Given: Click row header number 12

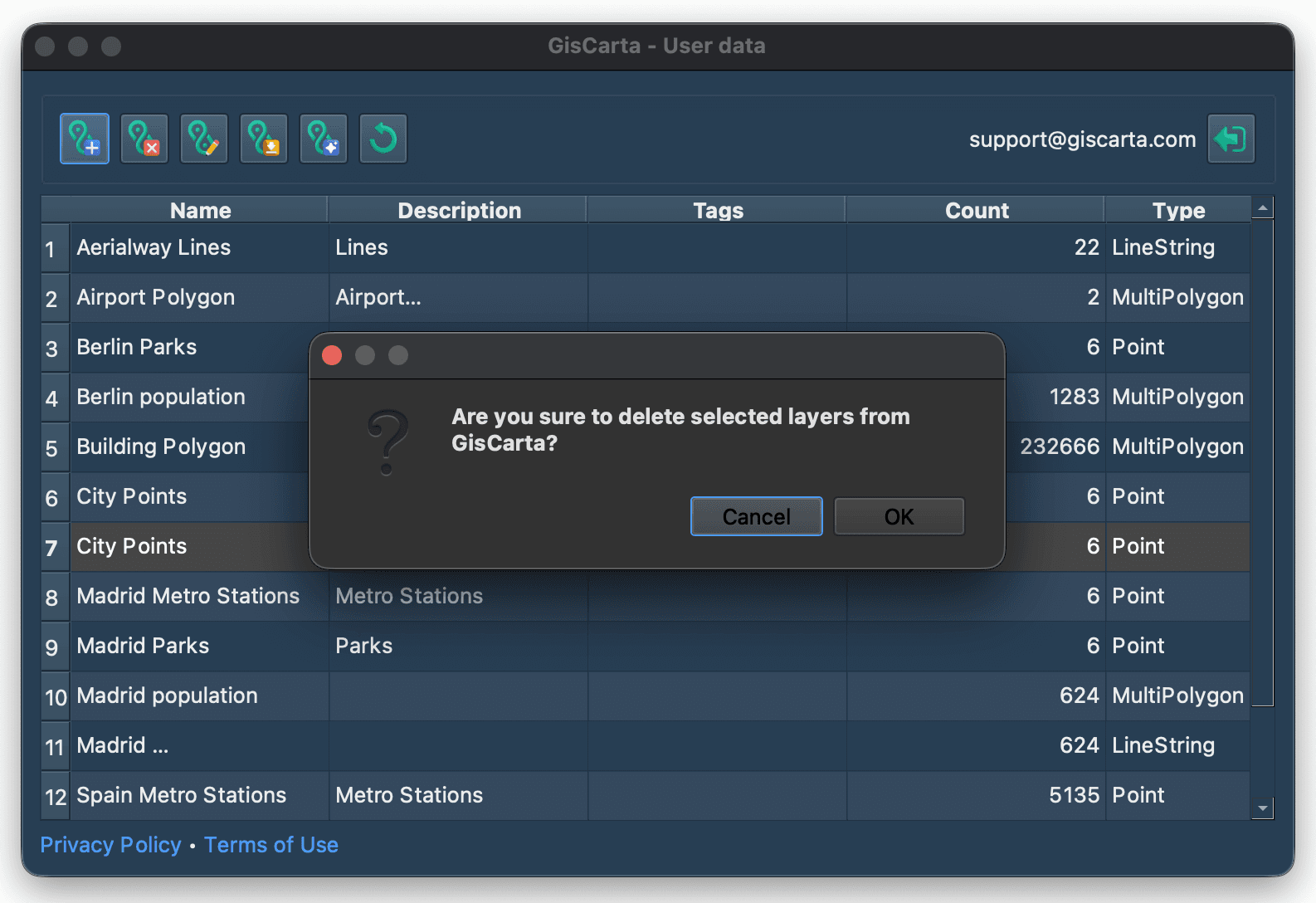Looking at the screenshot, I should click(x=55, y=796).
